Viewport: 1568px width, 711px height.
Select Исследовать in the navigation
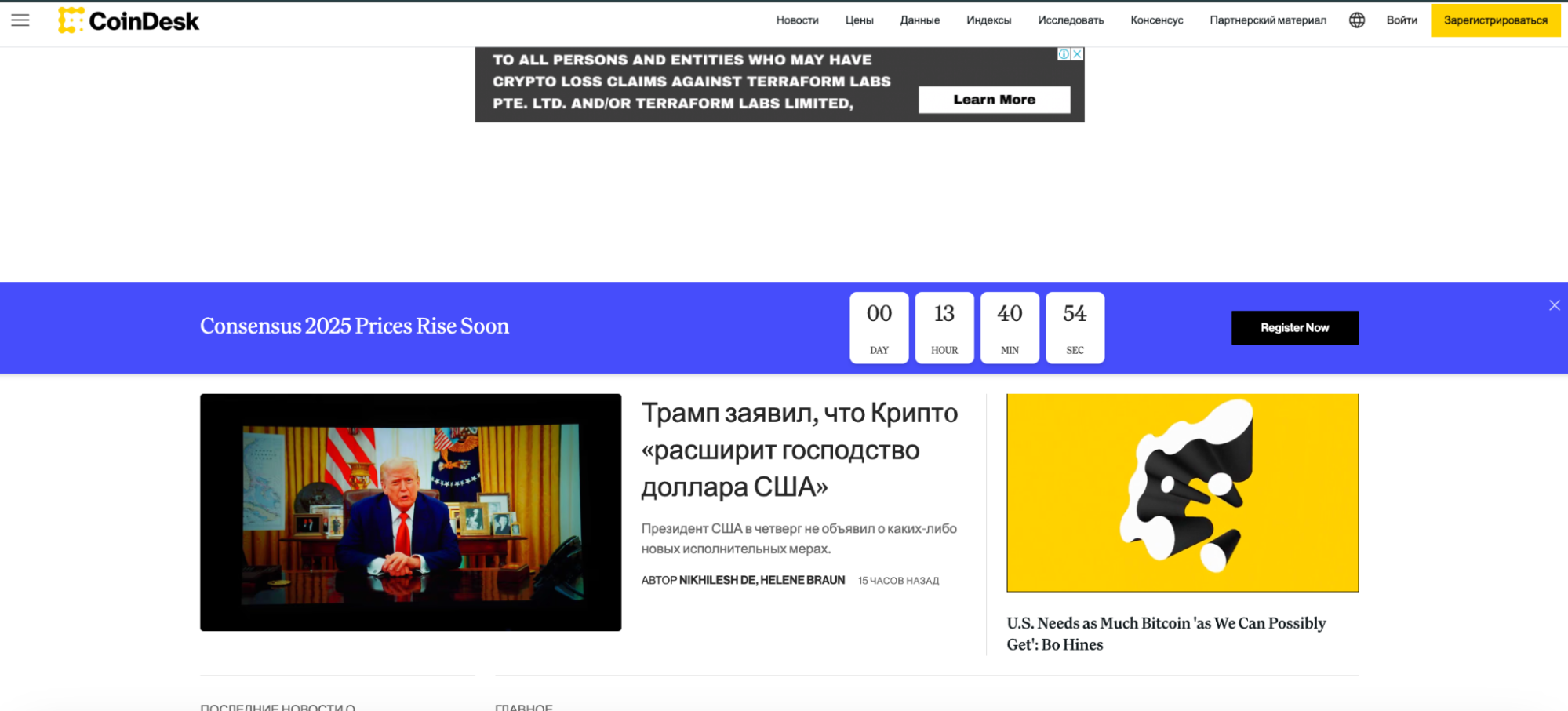coord(1071,20)
